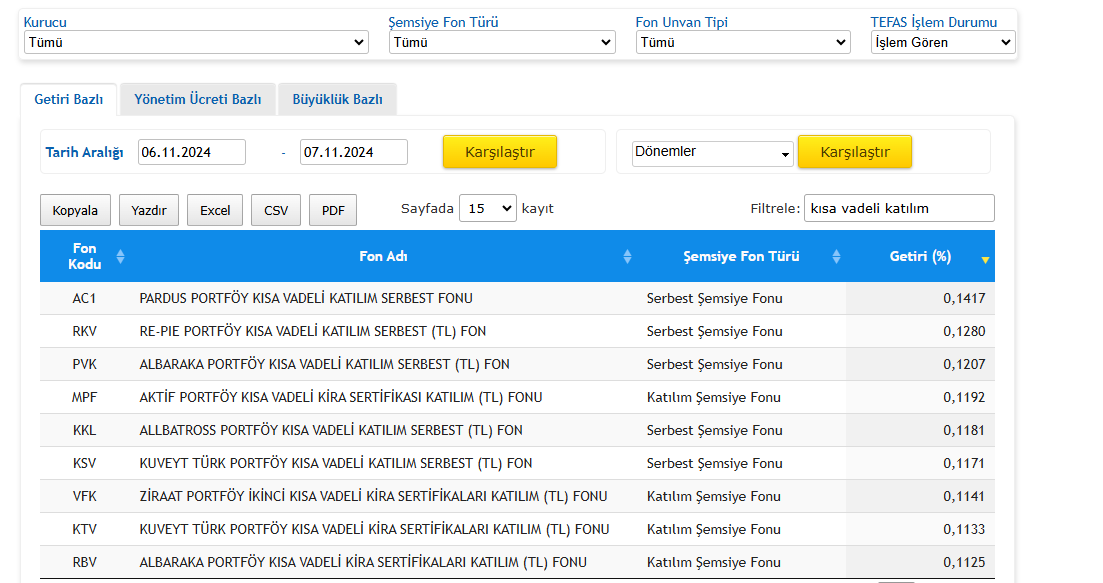Select ALBARAKA PORTFÖY KİRA SERTİFİKALARI fund name
The width and height of the screenshot is (1103, 583).
click(x=363, y=563)
